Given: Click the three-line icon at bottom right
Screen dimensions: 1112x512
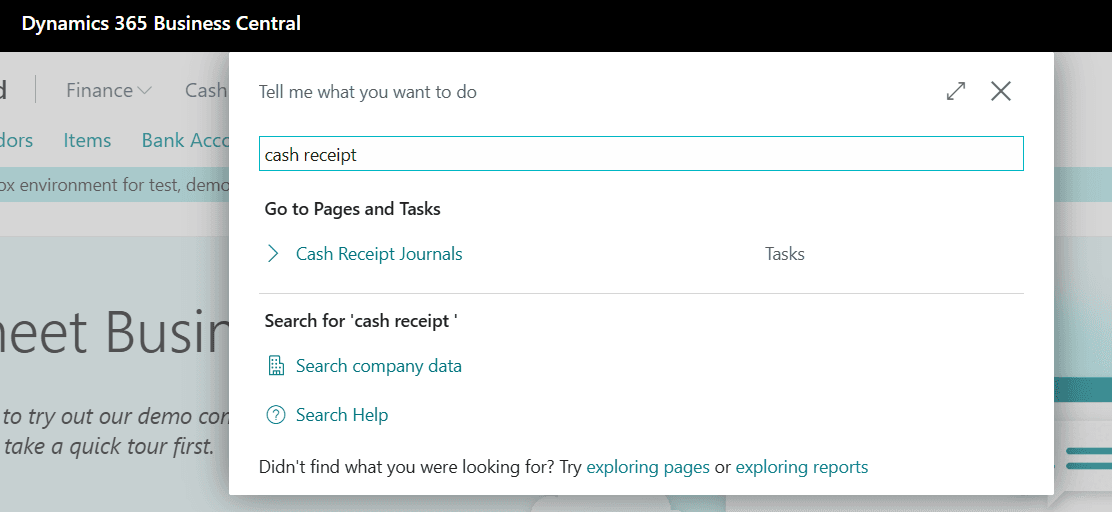Looking at the screenshot, I should coord(1088,458).
